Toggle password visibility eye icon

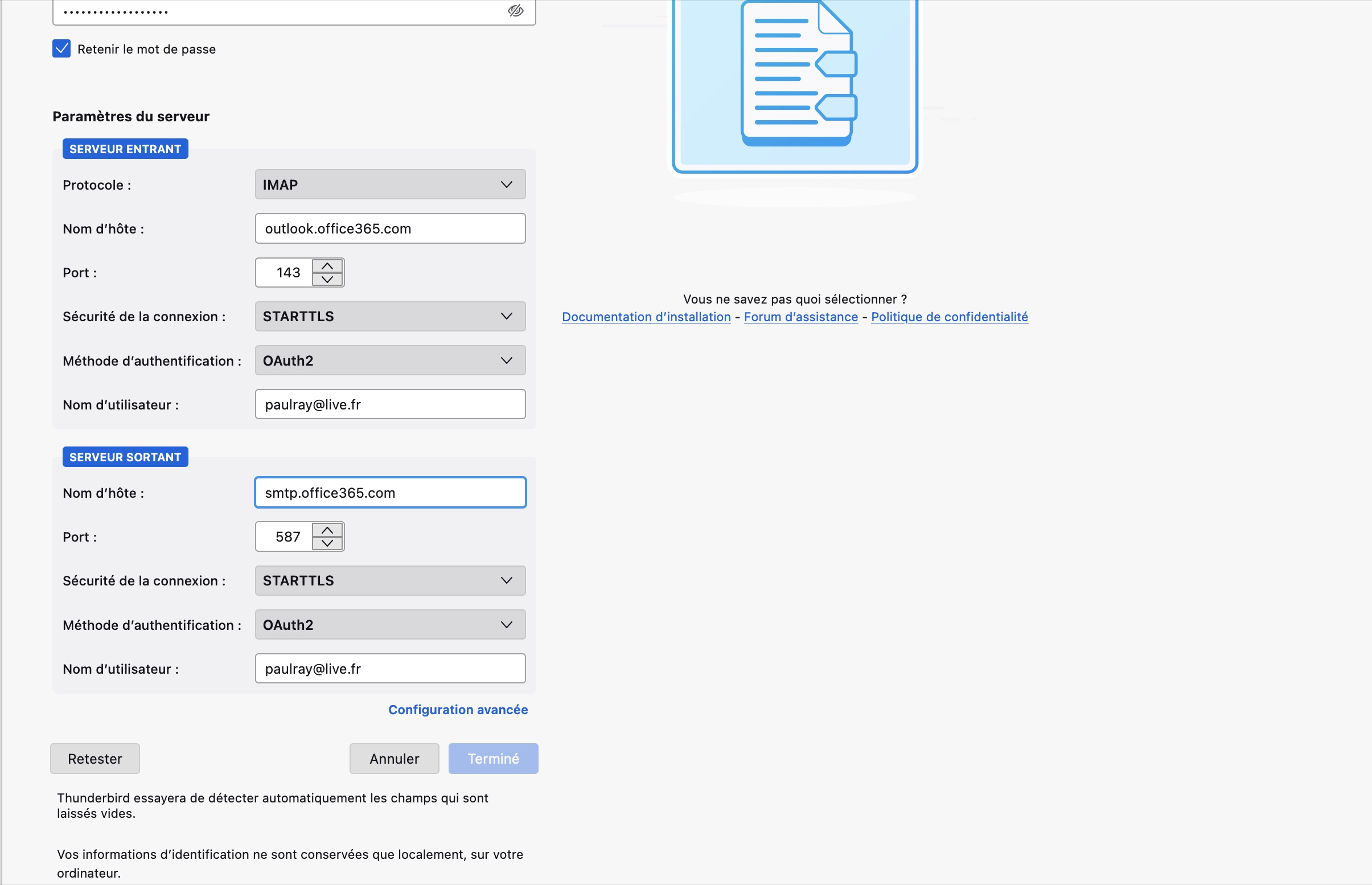515,10
